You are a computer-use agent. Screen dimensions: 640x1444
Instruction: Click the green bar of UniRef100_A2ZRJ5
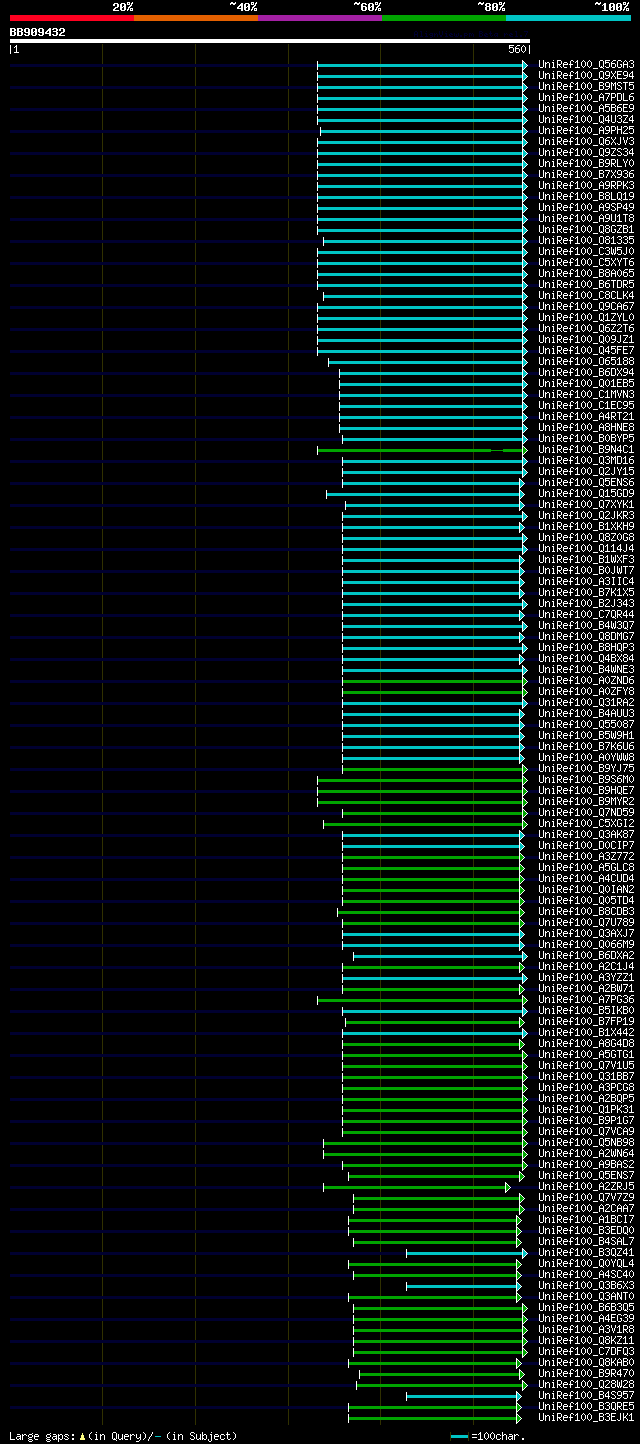click(417, 1187)
